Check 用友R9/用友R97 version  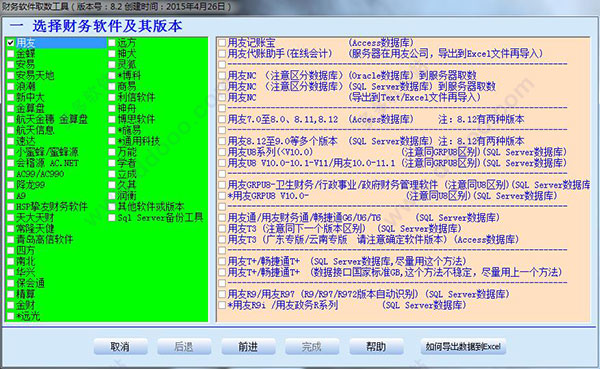[x=222, y=294]
